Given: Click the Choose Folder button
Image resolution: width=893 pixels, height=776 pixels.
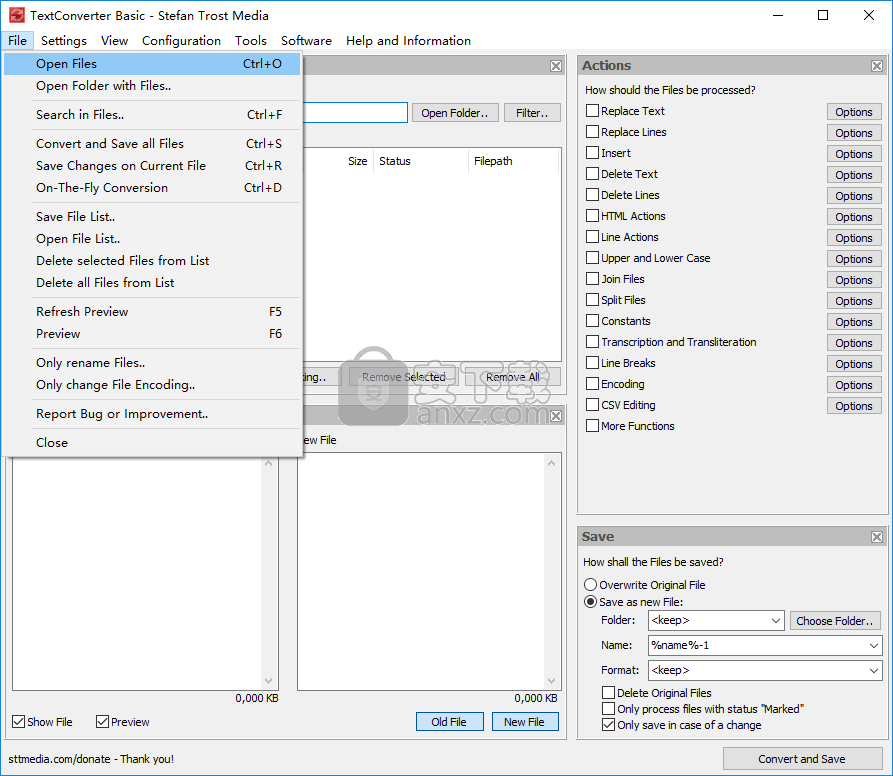Looking at the screenshot, I should click(x=835, y=621).
